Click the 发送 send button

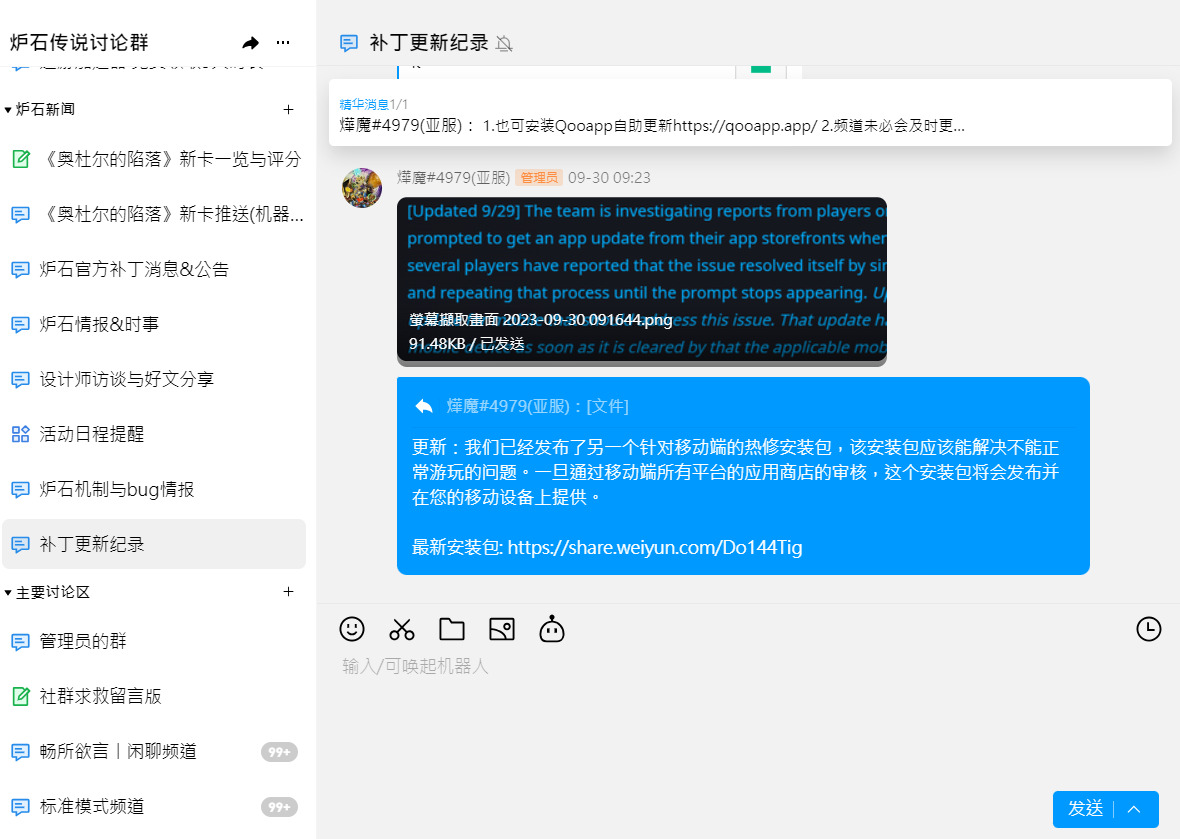(1085, 809)
